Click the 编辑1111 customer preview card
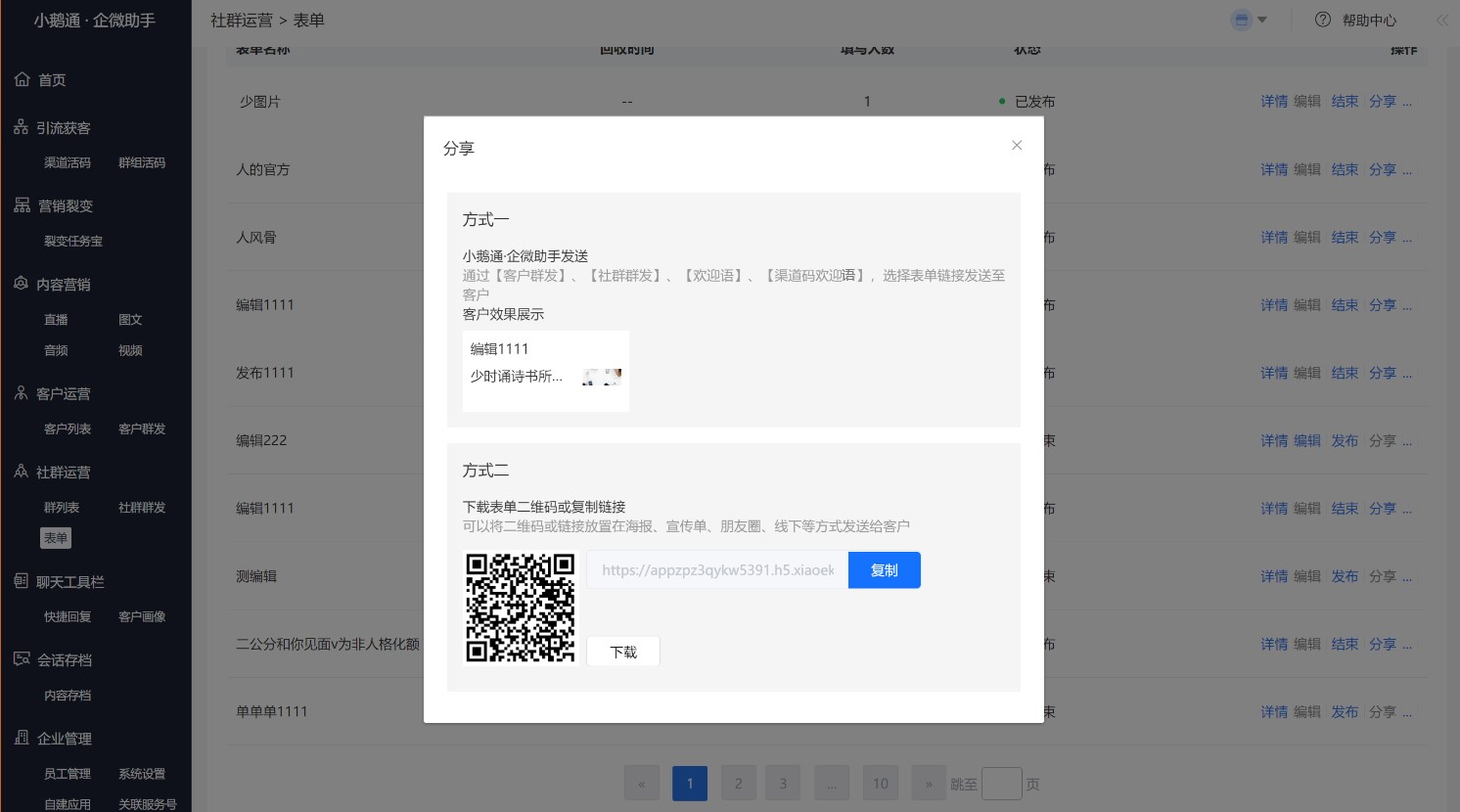Screen dimensions: 1460x812 546,371
